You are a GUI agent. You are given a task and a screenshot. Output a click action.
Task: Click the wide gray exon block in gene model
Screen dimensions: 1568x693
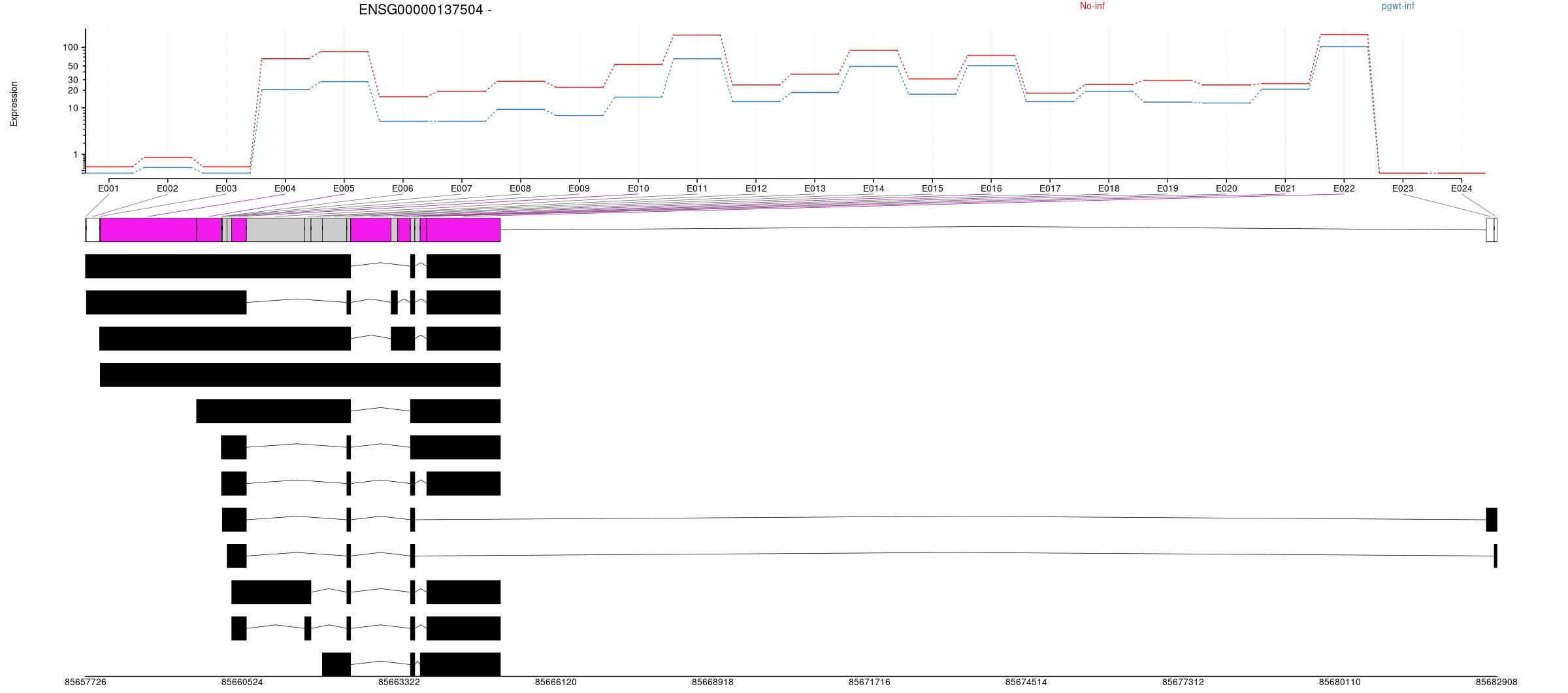coord(275,230)
